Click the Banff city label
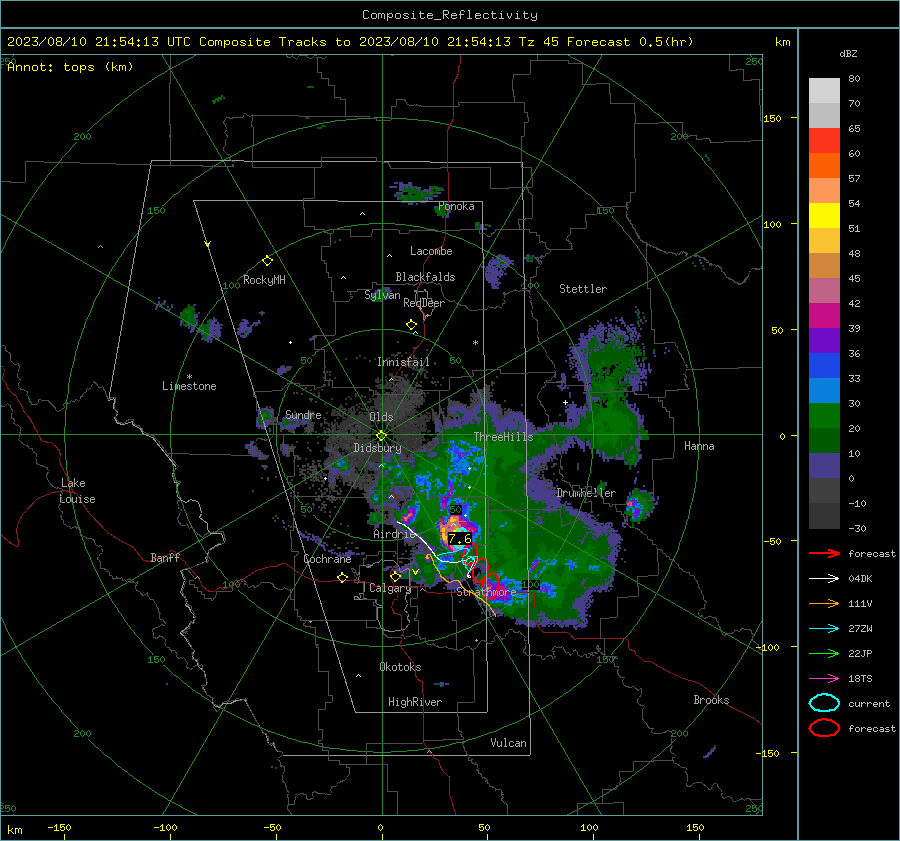The image size is (900, 841). click(165, 557)
